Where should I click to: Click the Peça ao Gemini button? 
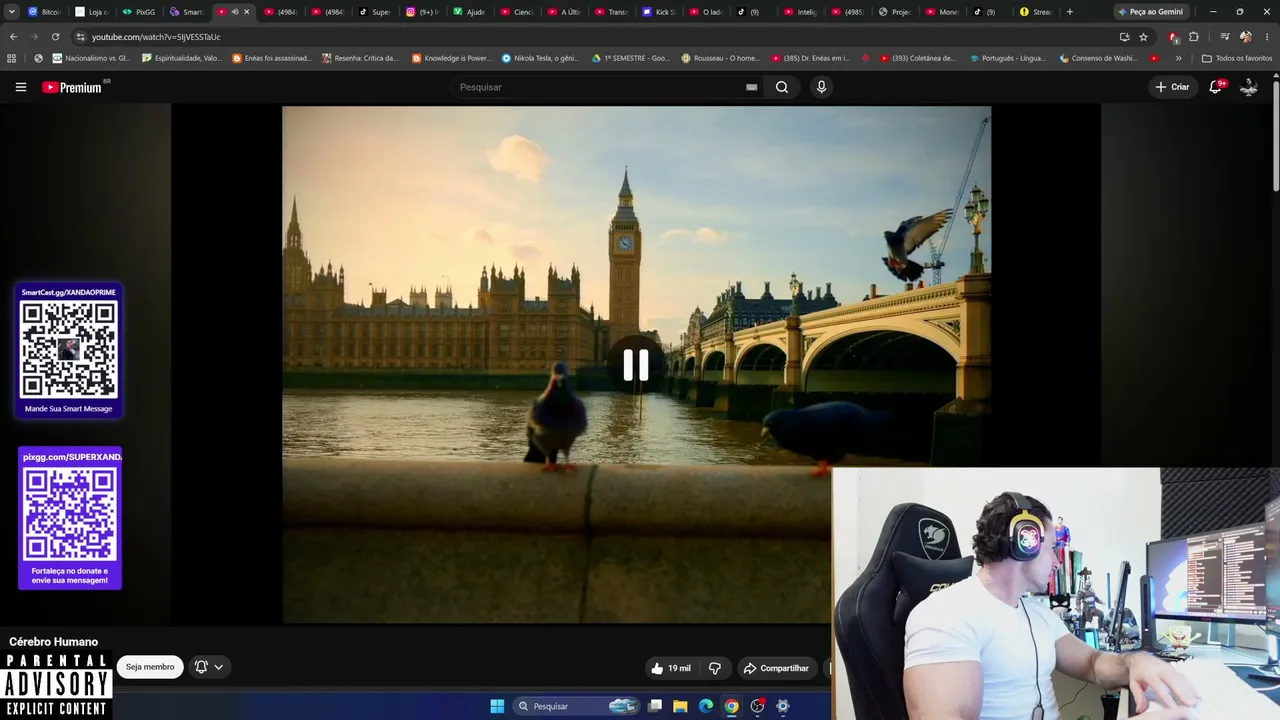[1149, 12]
